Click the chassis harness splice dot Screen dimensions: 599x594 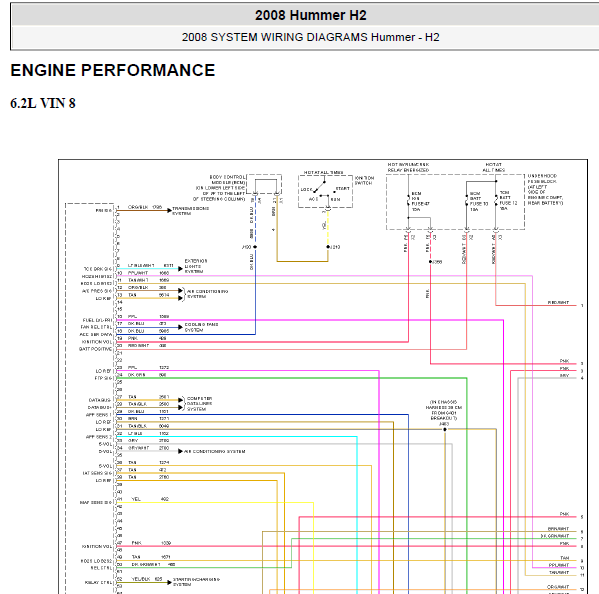445,429
